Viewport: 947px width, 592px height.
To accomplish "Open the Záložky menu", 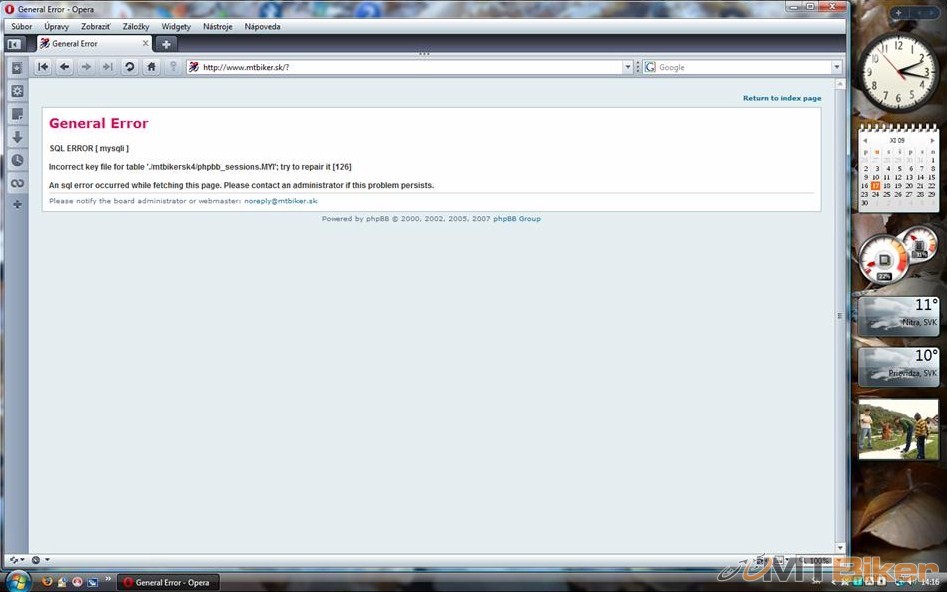I will click(137, 27).
